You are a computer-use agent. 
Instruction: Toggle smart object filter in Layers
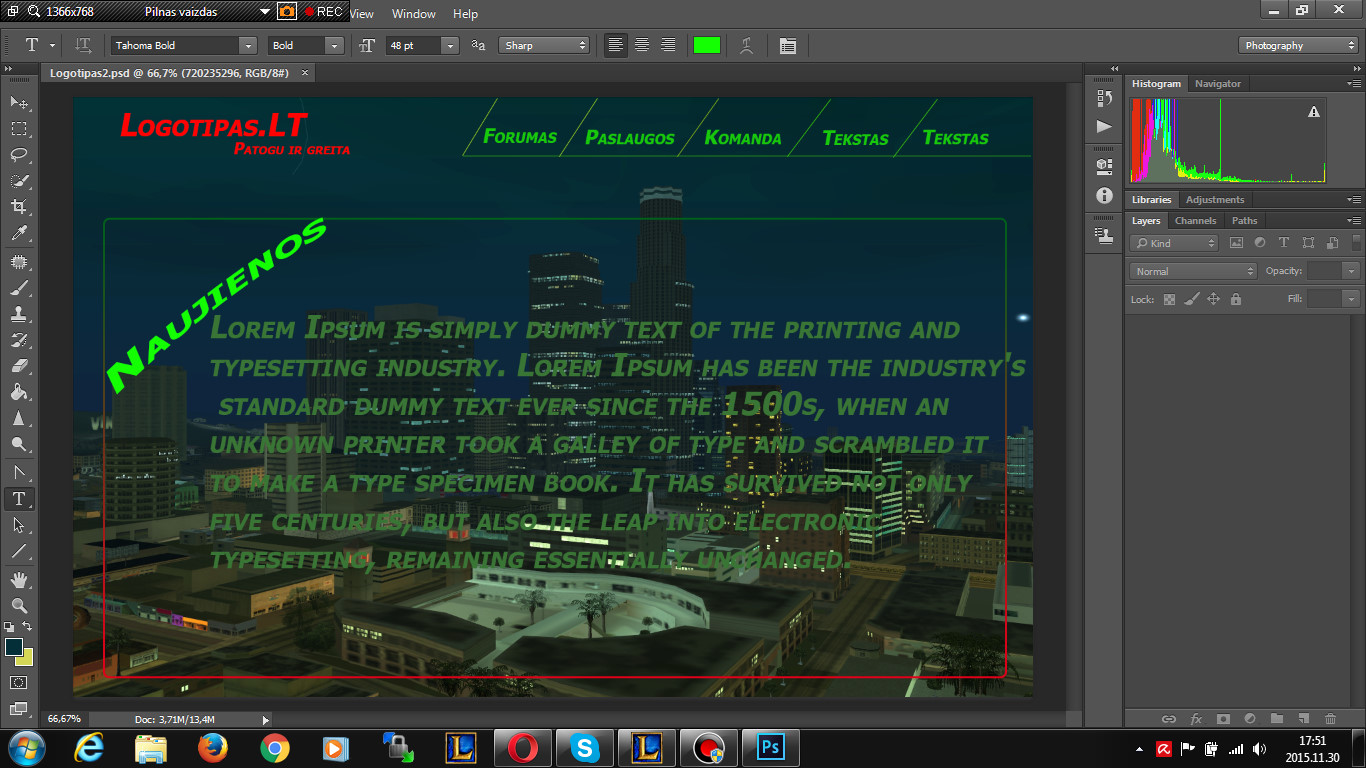coord(1332,243)
